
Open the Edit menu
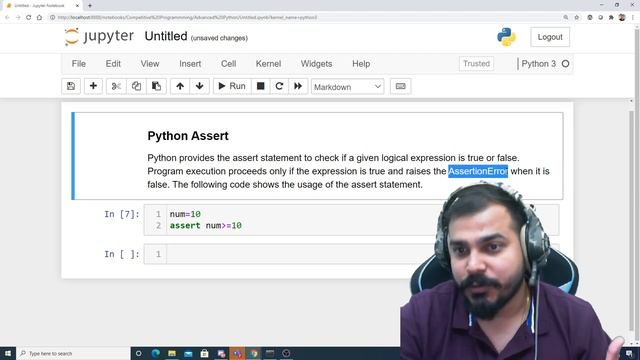pos(113,64)
